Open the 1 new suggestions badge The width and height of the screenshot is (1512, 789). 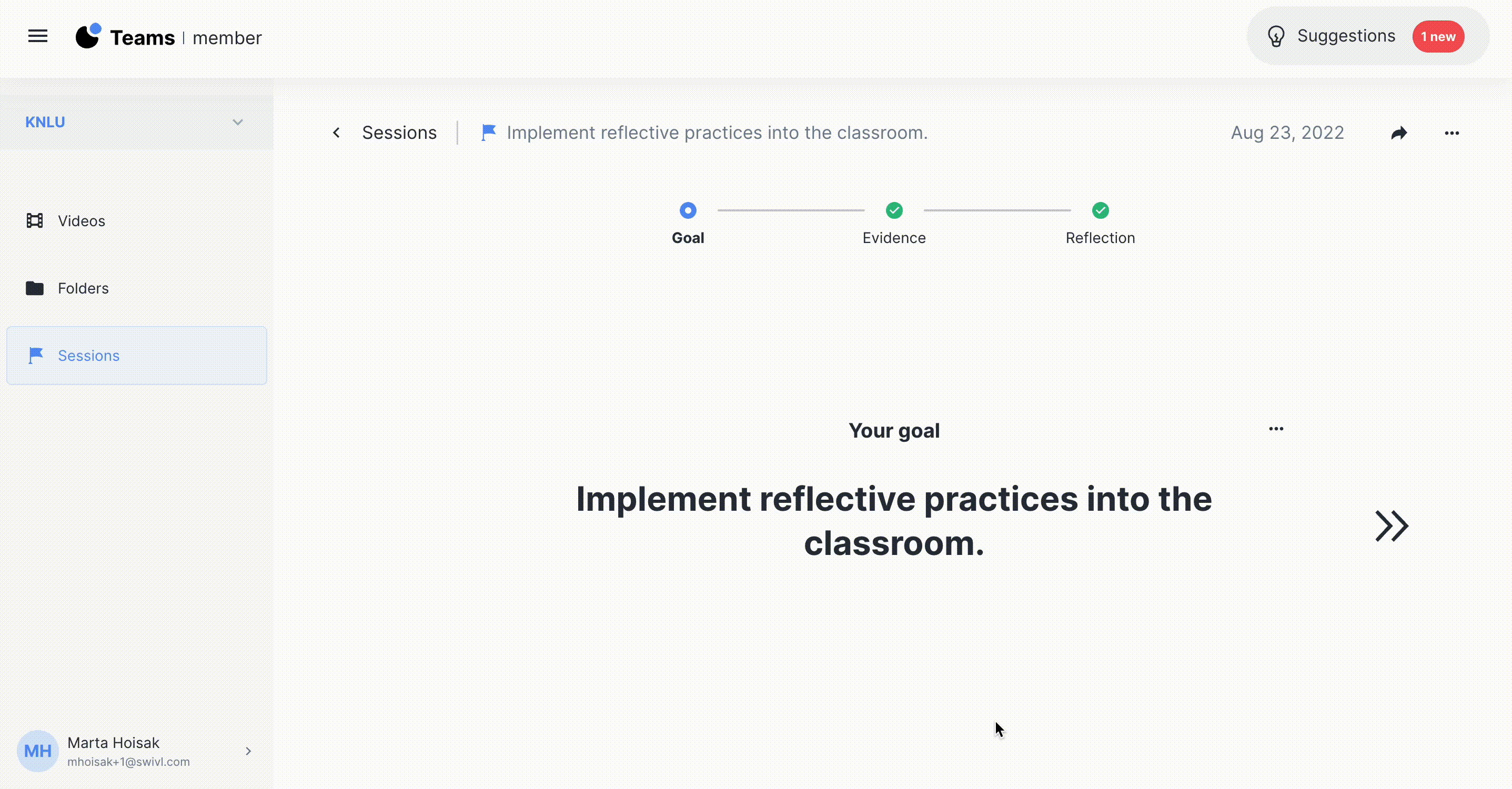tap(1437, 36)
